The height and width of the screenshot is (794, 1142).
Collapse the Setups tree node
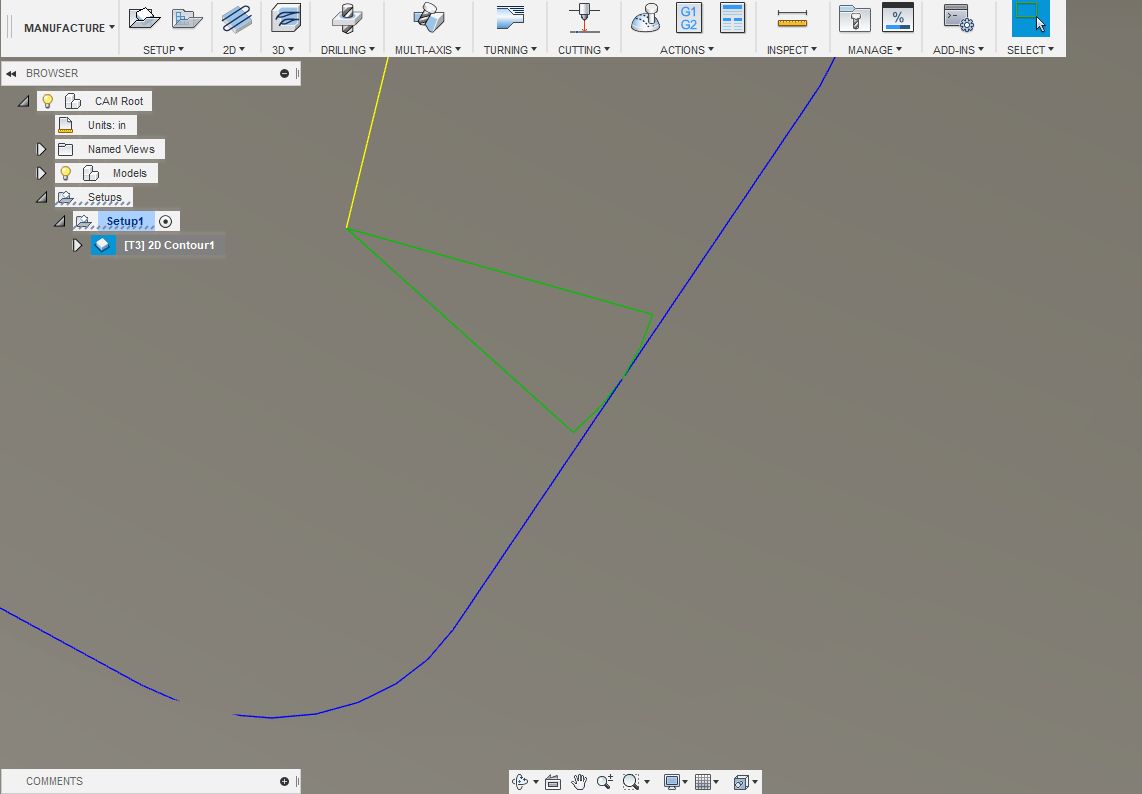[41, 197]
